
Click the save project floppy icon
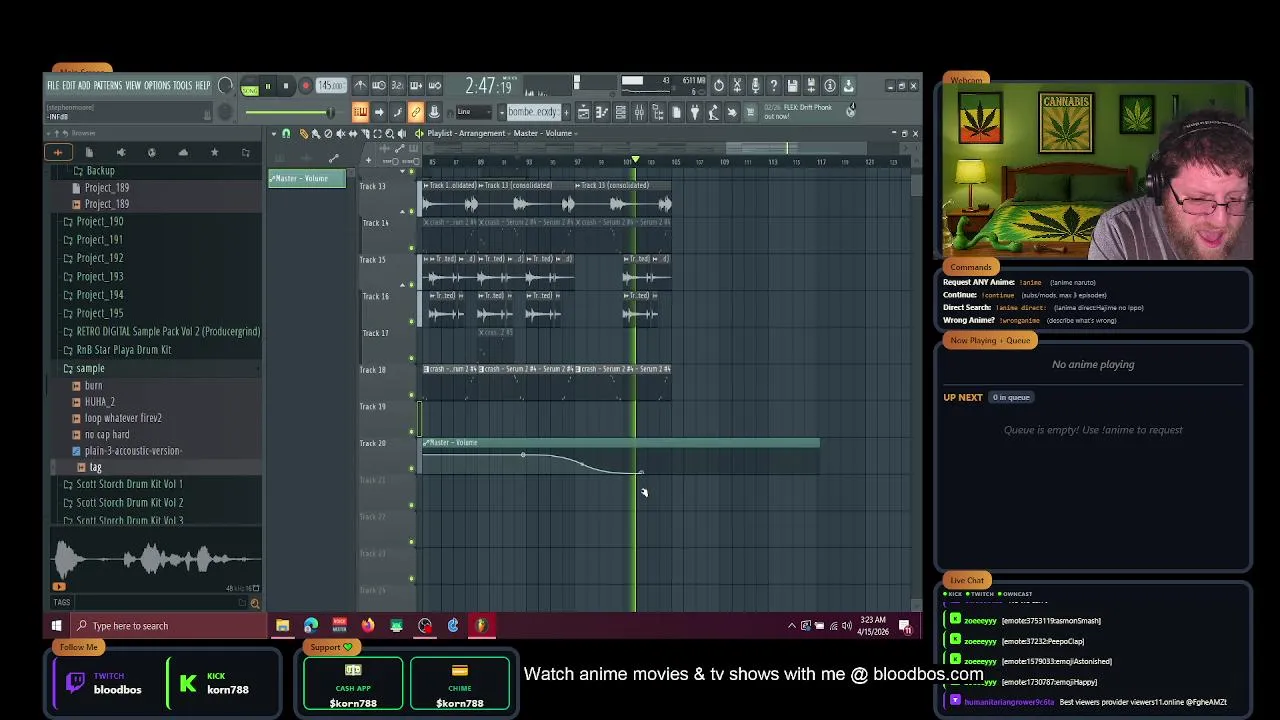point(792,86)
